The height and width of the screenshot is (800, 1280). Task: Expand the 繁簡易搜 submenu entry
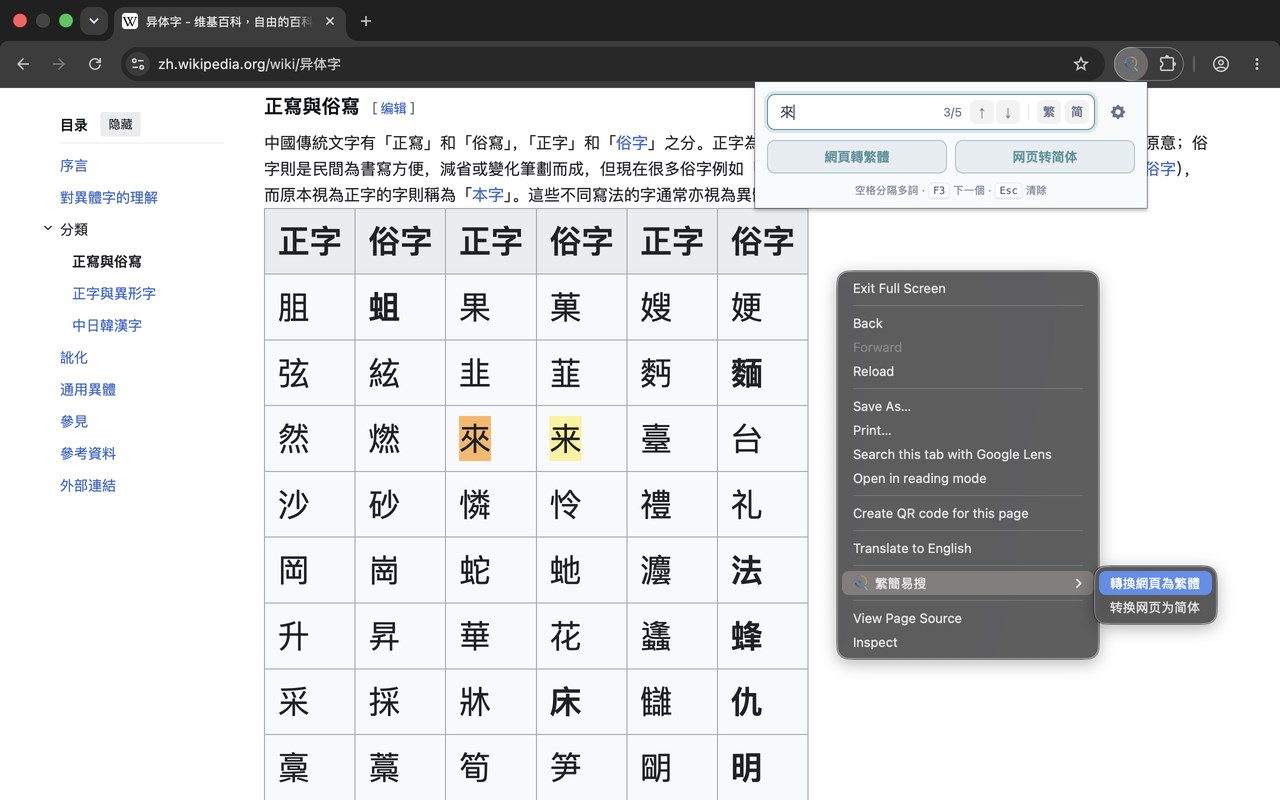click(968, 583)
